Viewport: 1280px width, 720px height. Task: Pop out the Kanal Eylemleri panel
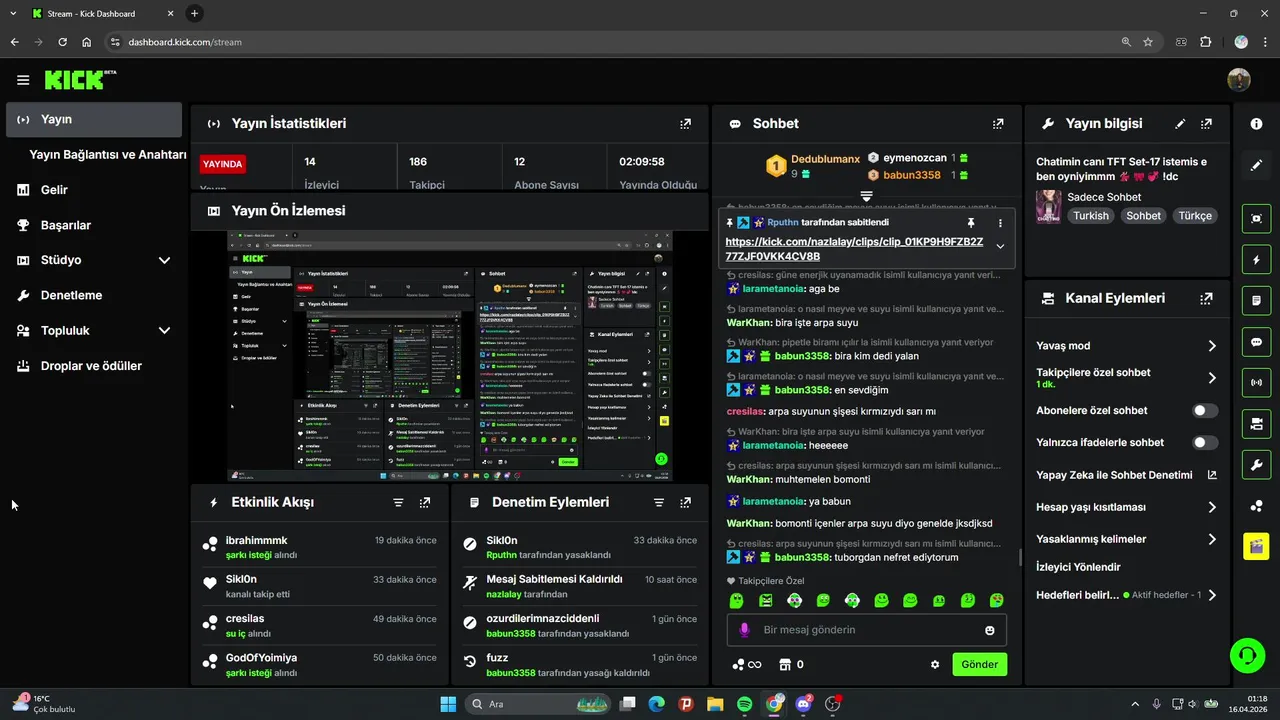coord(1207,298)
